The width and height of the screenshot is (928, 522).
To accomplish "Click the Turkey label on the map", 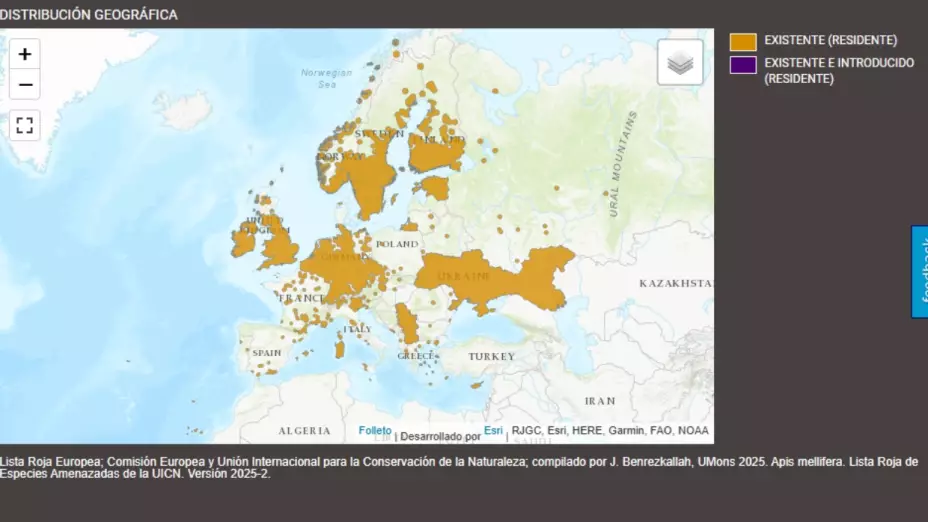I will [491, 356].
